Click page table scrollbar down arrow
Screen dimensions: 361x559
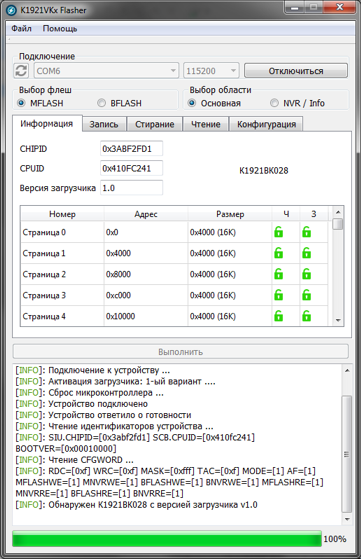(x=338, y=320)
